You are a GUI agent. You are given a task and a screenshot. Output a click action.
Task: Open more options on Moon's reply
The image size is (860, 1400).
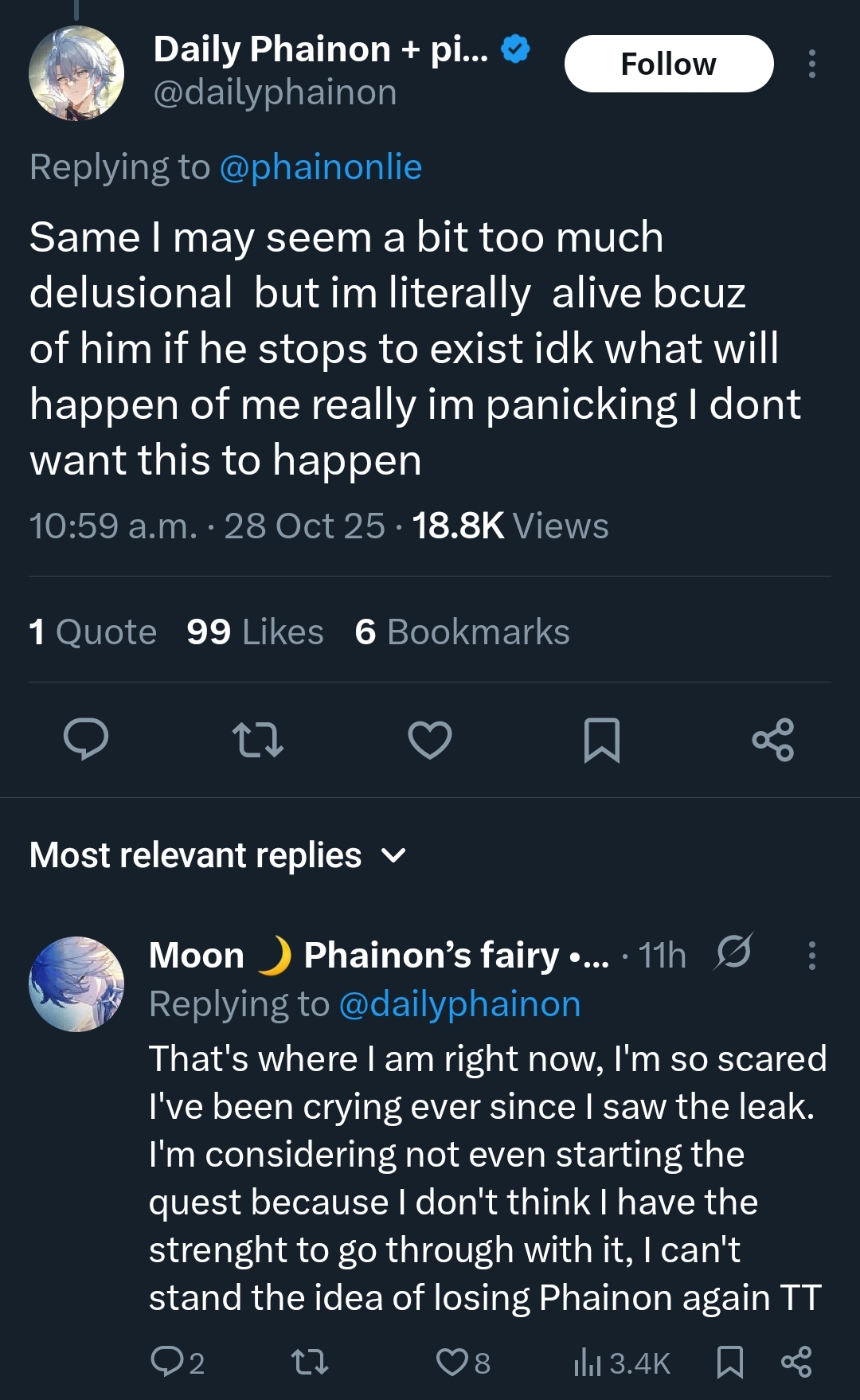pyautogui.click(x=811, y=955)
